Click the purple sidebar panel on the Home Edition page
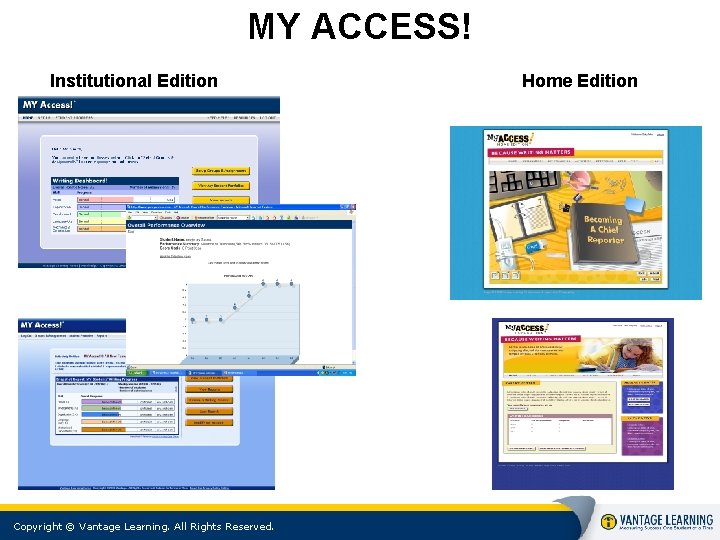This screenshot has height=540, width=720. click(x=642, y=435)
